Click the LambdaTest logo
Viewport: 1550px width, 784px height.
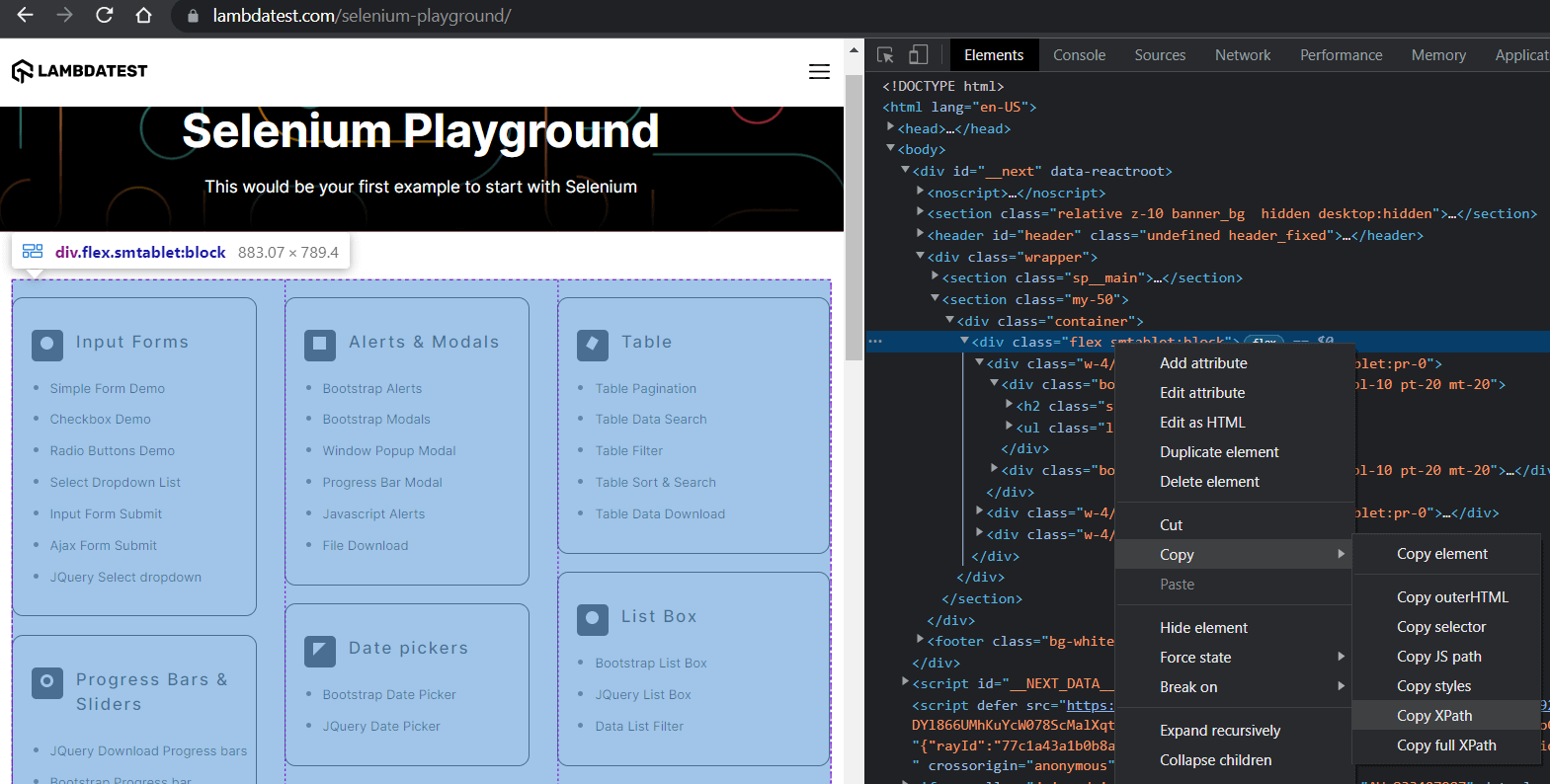click(79, 71)
